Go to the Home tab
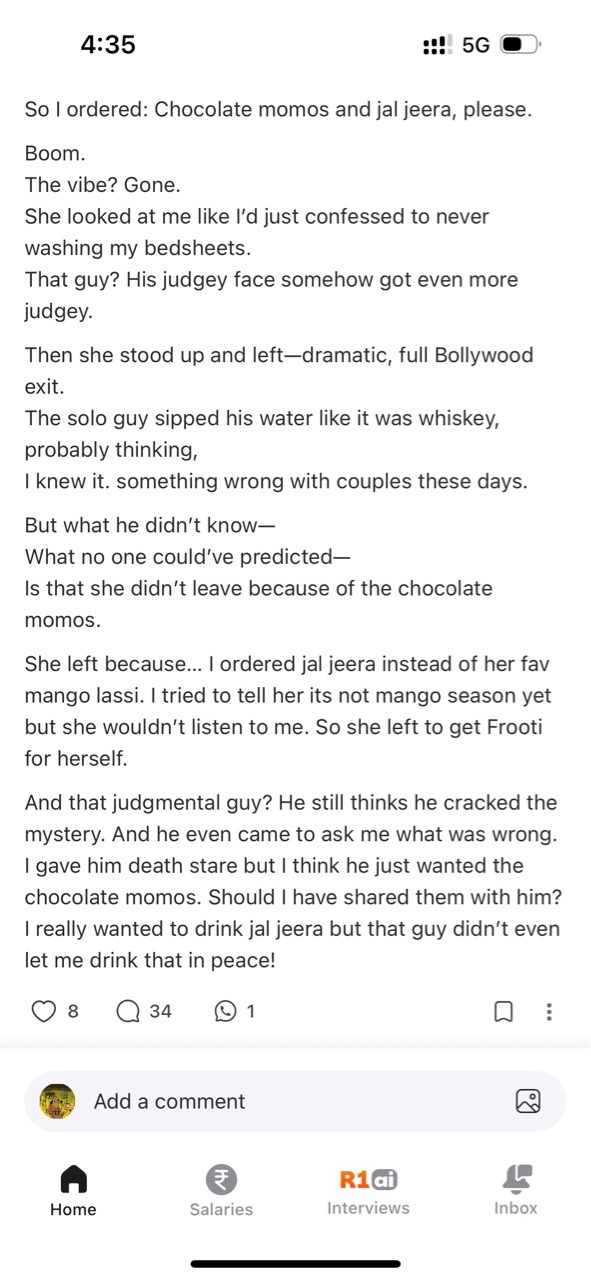The width and height of the screenshot is (591, 1280). (x=74, y=1192)
